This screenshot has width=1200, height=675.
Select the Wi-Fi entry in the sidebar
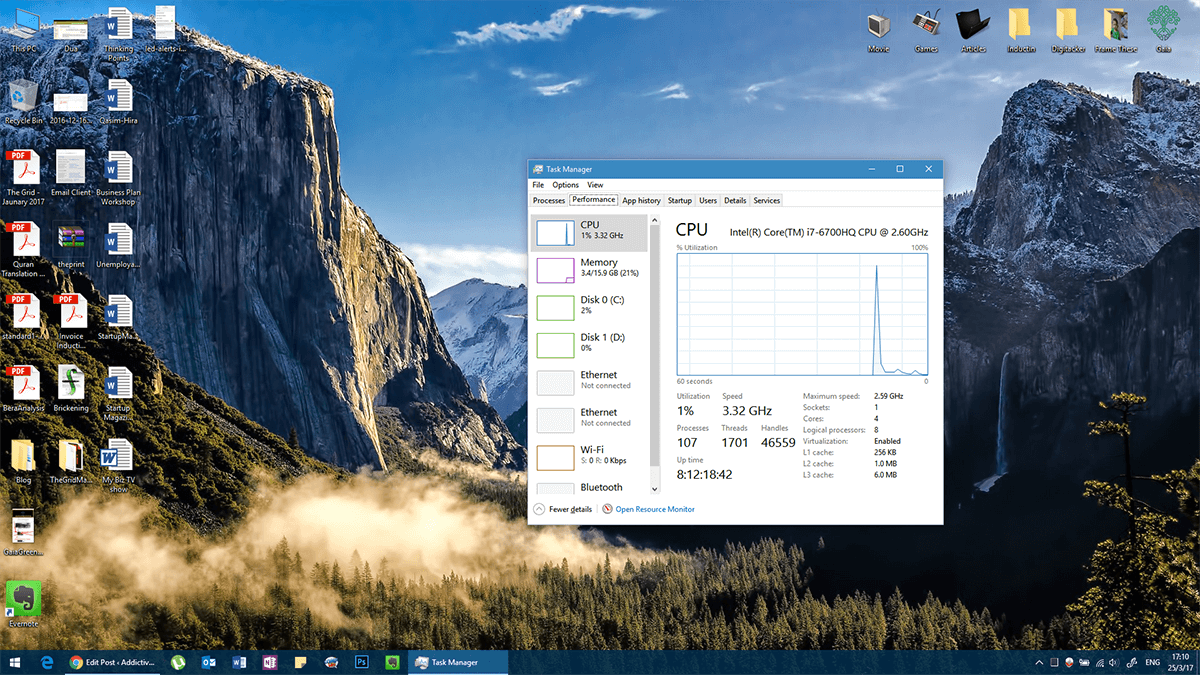590,457
